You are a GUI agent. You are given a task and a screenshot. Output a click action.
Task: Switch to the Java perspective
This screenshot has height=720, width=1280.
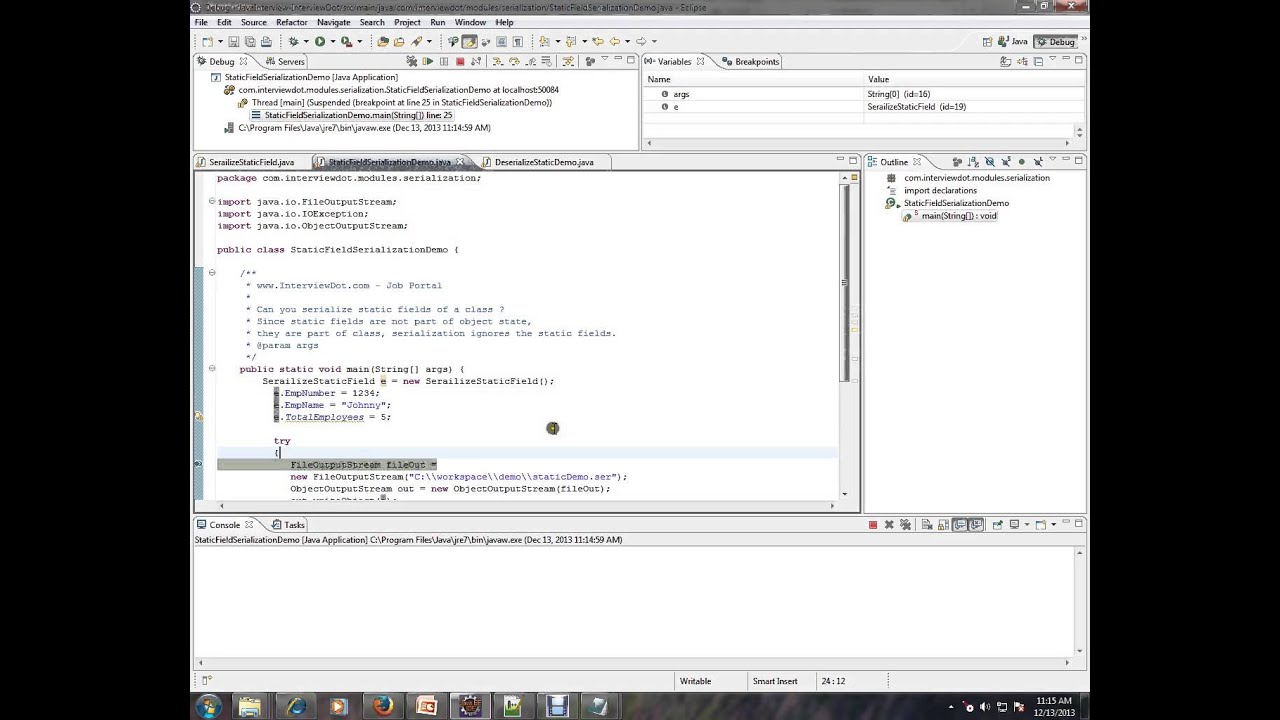coord(1014,41)
